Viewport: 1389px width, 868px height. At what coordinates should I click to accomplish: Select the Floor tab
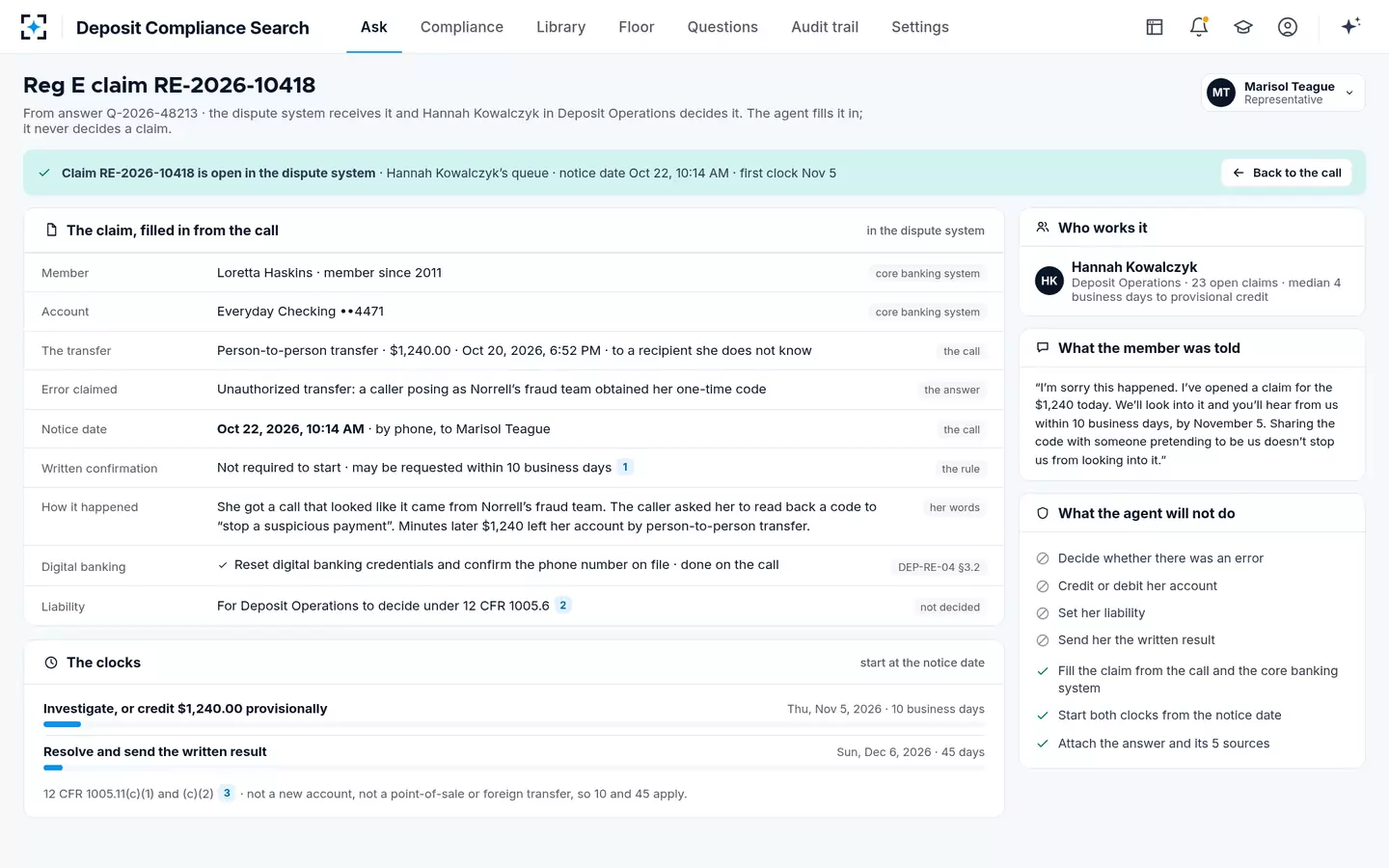tap(637, 27)
